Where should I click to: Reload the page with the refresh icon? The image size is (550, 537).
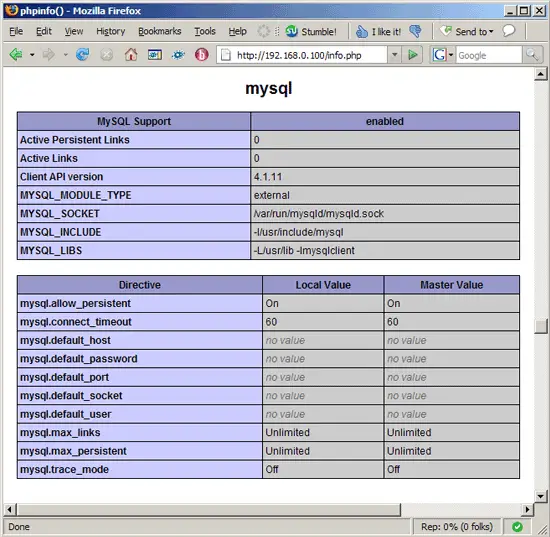82,55
